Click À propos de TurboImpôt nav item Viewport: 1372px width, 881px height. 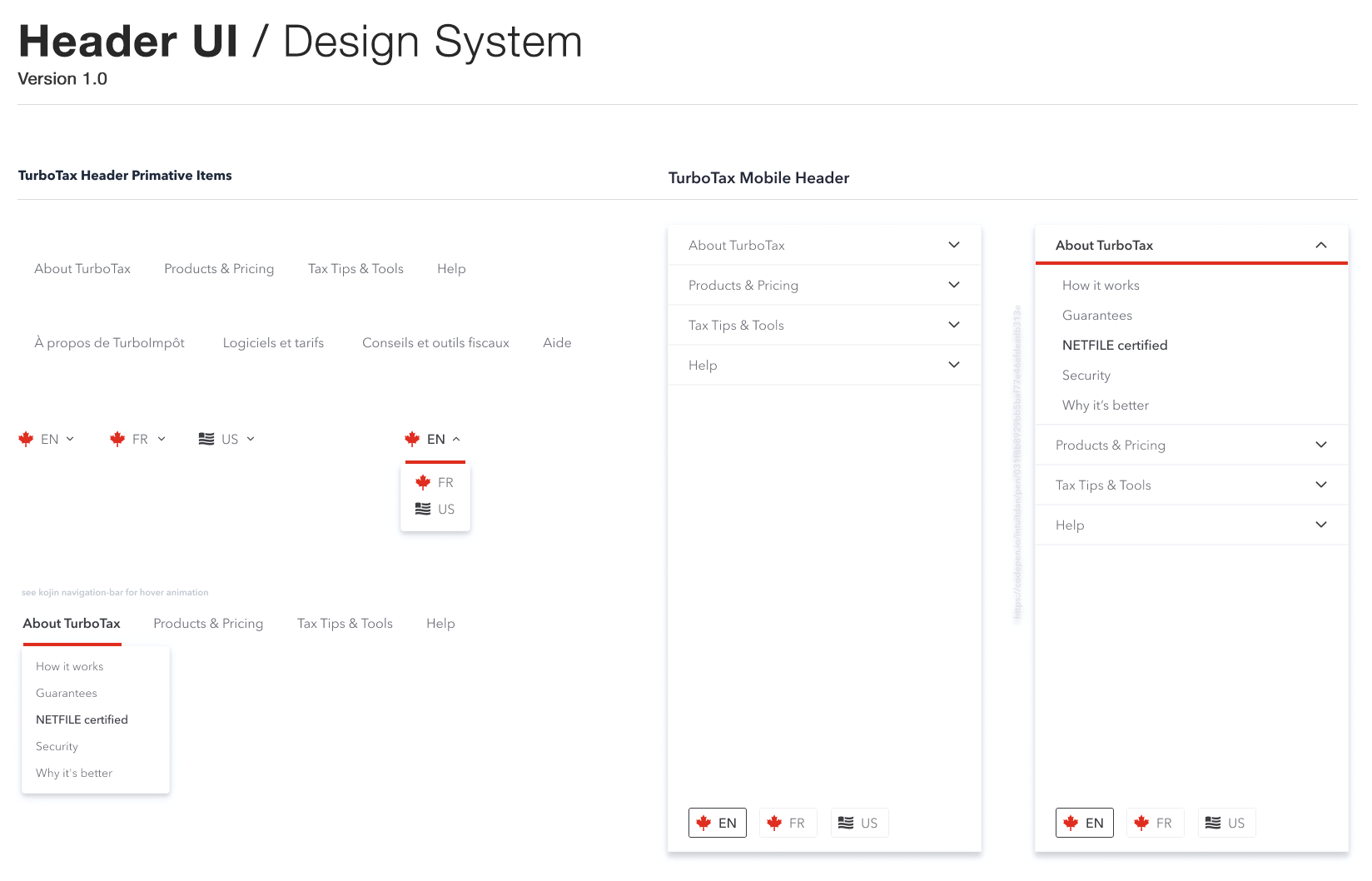click(x=109, y=343)
